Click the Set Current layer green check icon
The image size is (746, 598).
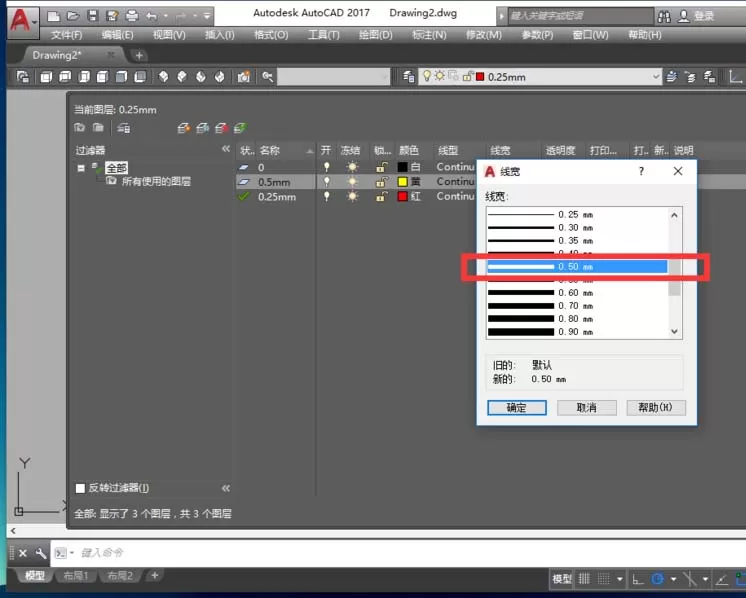click(x=240, y=128)
